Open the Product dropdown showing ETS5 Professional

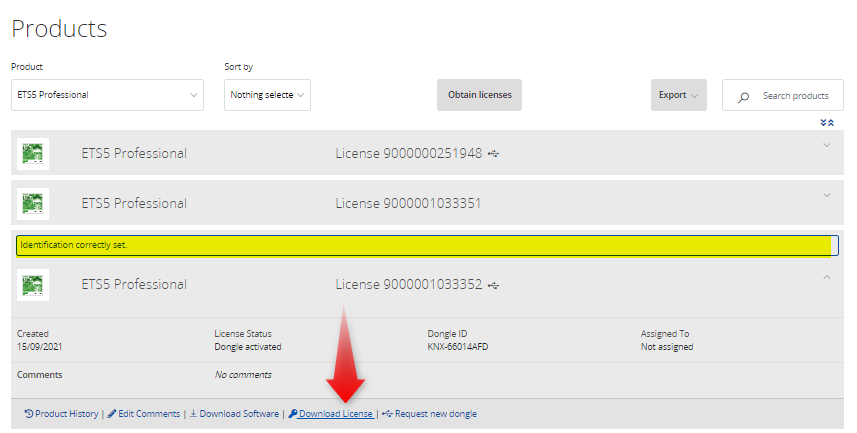tap(107, 95)
